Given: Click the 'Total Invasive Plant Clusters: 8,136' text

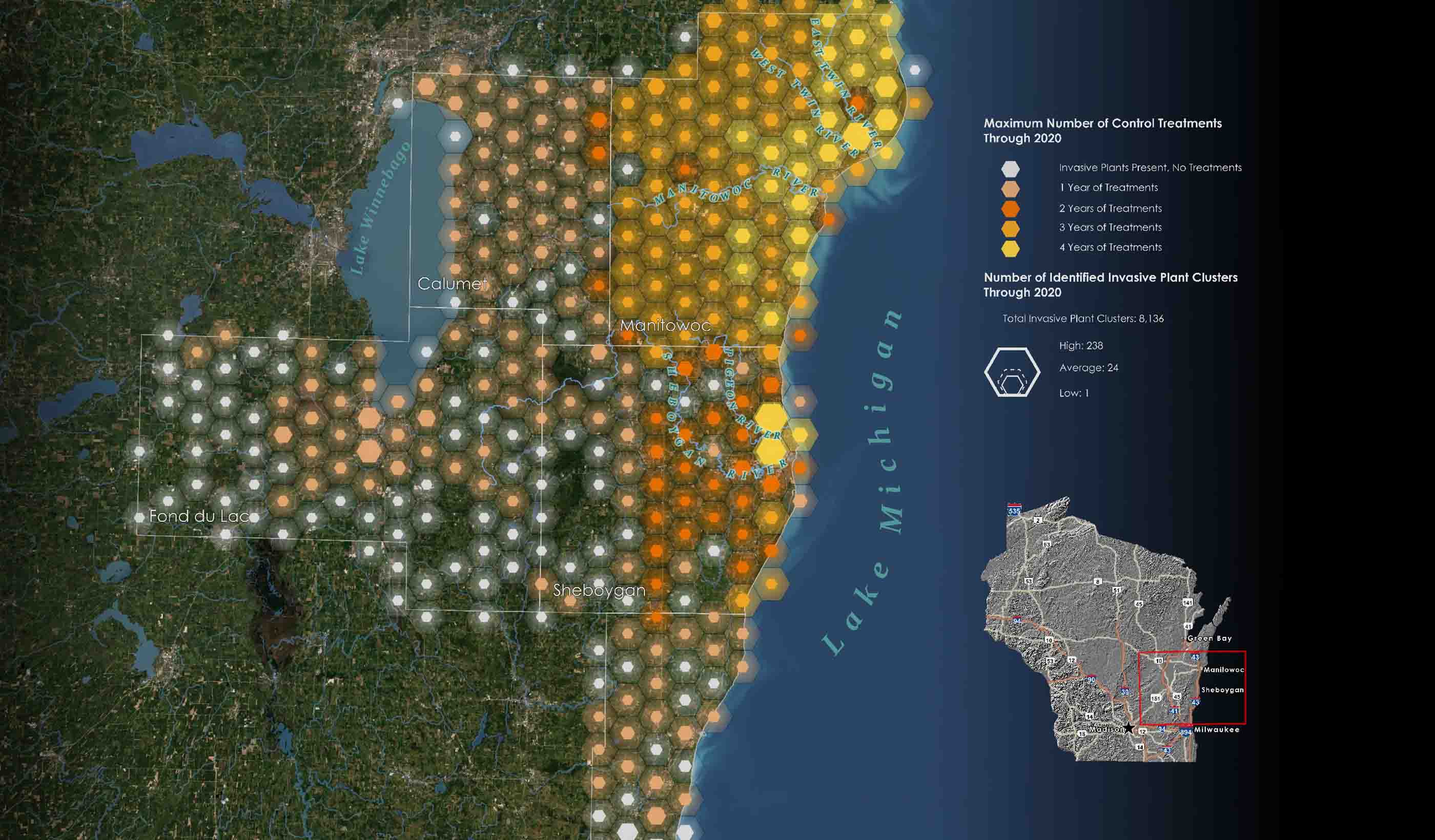Looking at the screenshot, I should tap(1082, 319).
